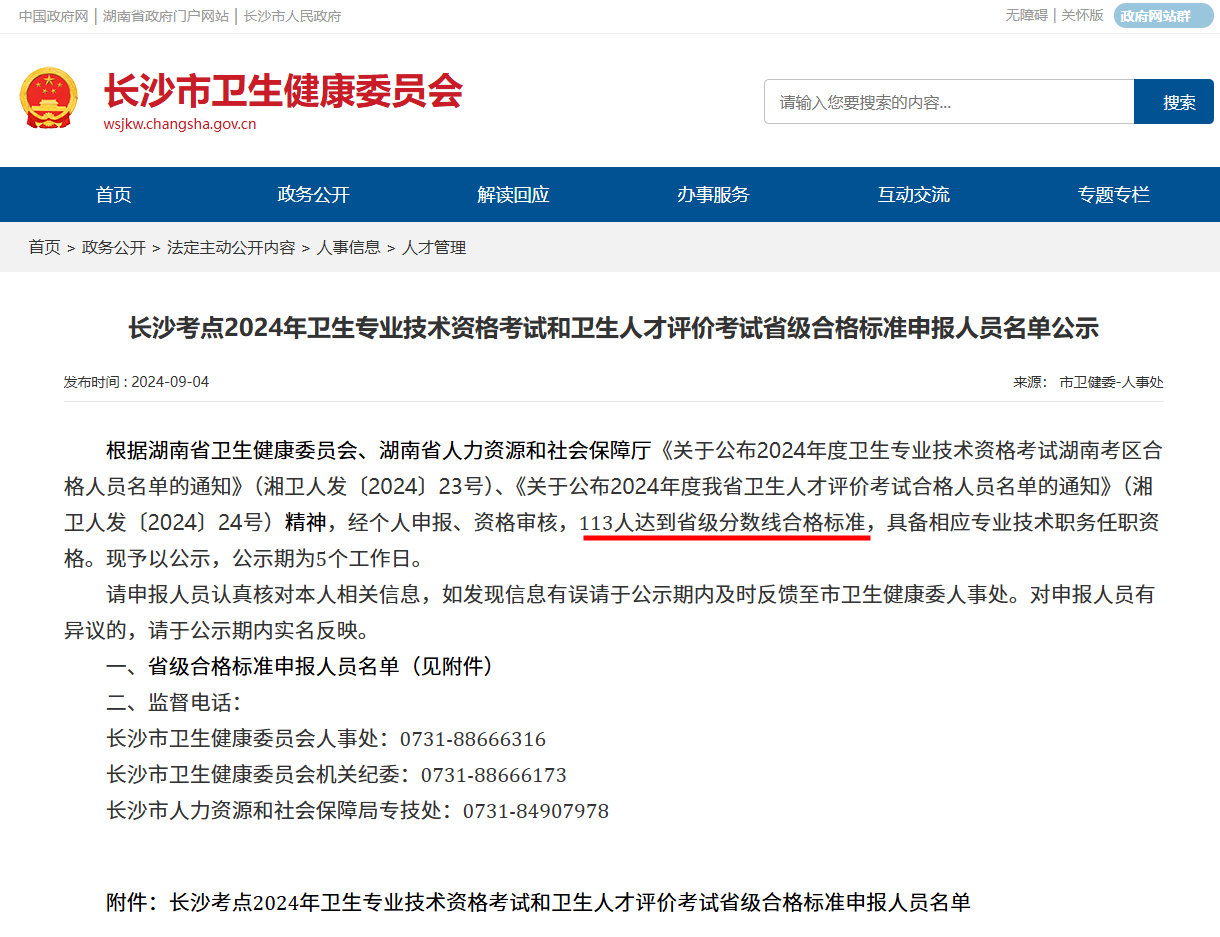This screenshot has width=1220, height=937.
Task: Open 人才管理 breadcrumb link
Action: (x=434, y=247)
